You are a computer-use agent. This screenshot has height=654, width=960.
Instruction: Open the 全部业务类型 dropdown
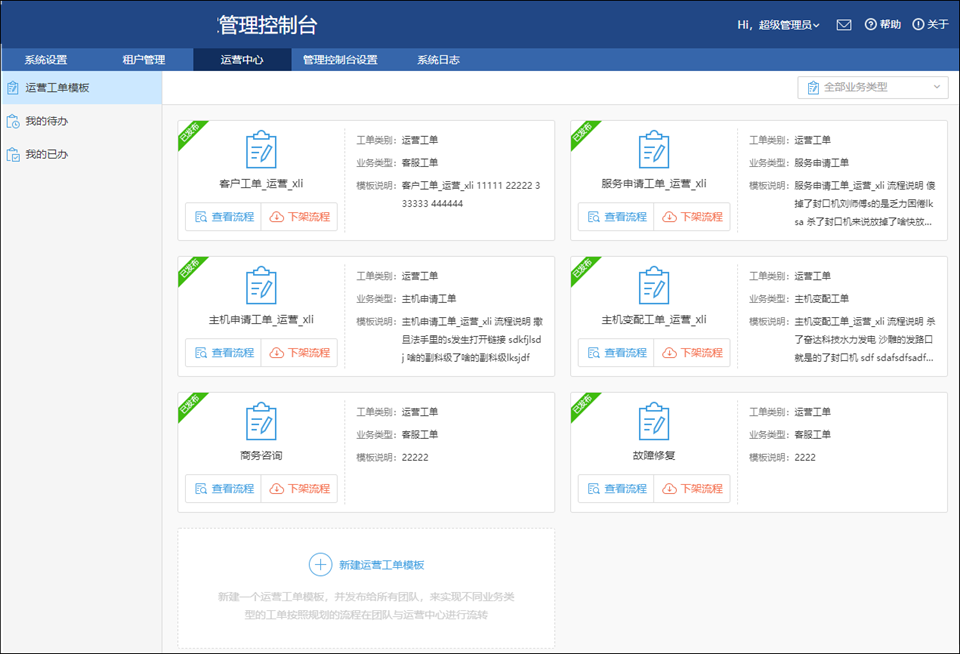pos(872,87)
